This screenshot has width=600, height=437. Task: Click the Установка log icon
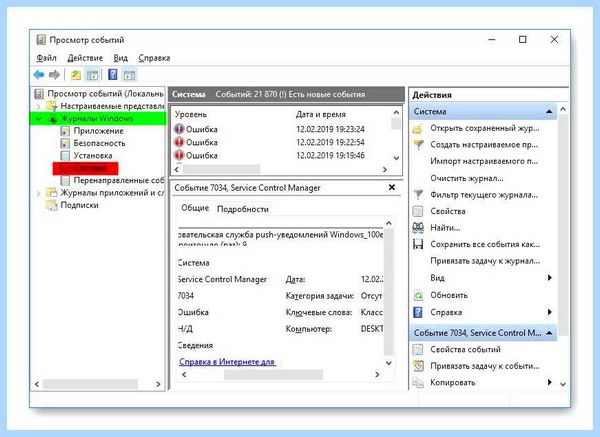coord(65,156)
